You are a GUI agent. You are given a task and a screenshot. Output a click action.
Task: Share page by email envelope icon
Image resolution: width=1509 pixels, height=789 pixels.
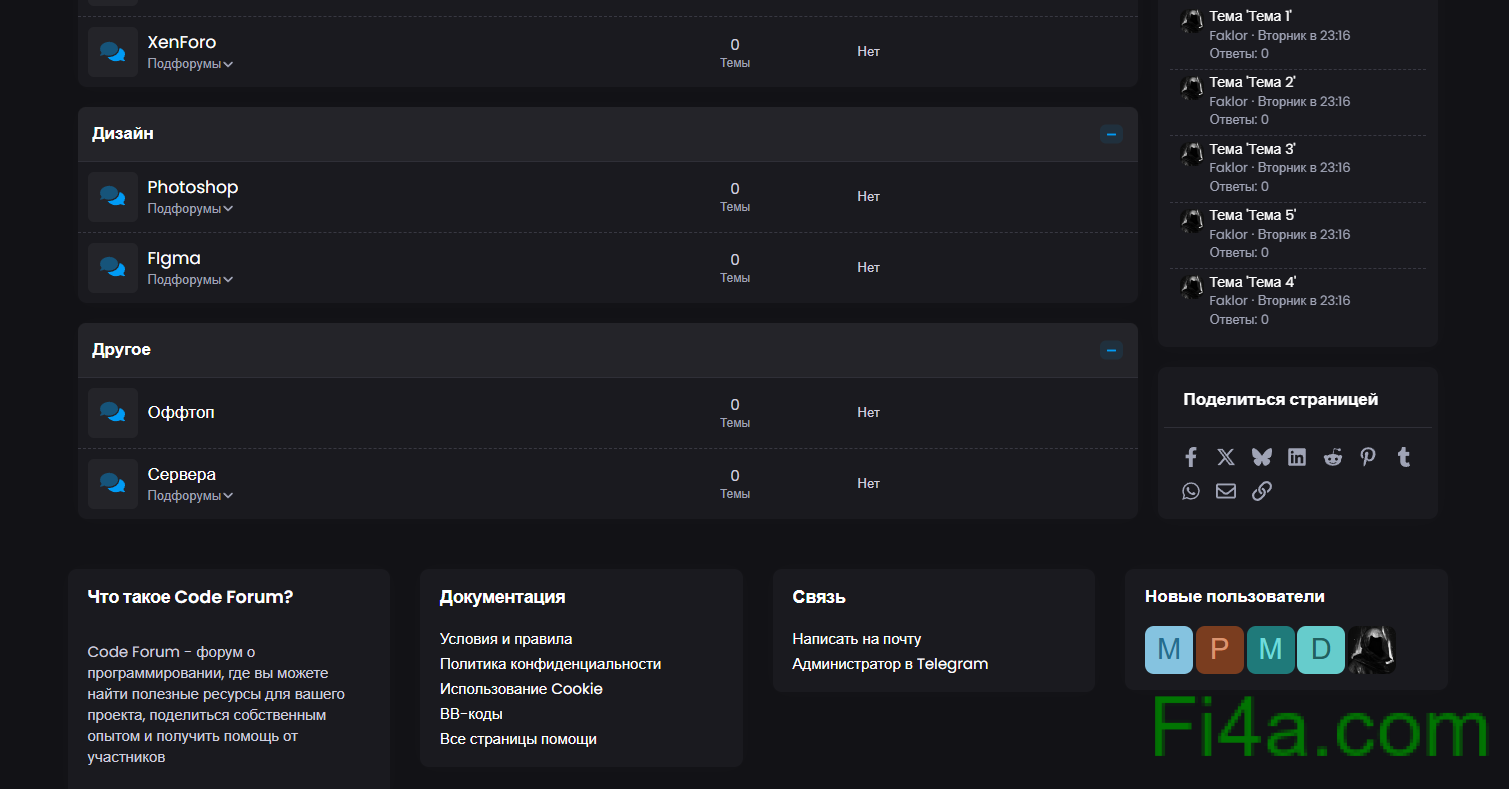click(1226, 491)
